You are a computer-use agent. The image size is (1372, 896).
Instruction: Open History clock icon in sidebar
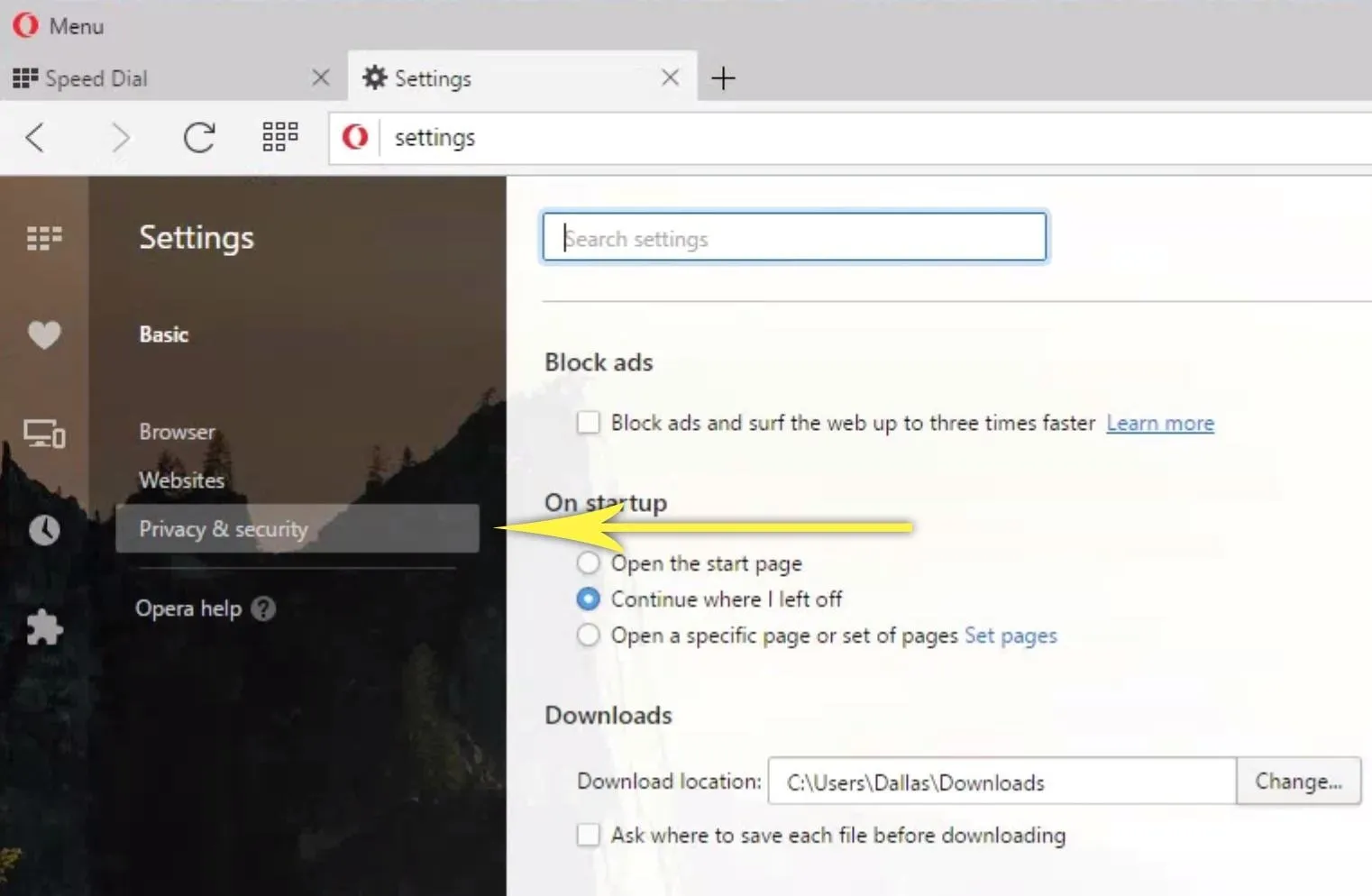point(44,530)
